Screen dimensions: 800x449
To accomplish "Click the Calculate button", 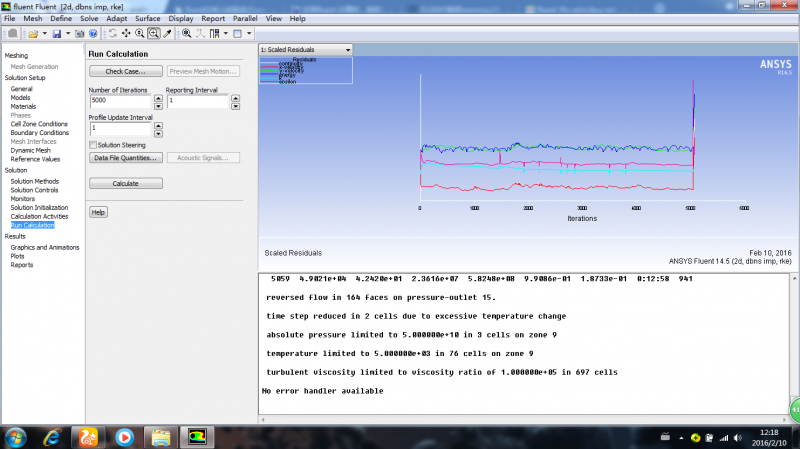I will tap(126, 184).
